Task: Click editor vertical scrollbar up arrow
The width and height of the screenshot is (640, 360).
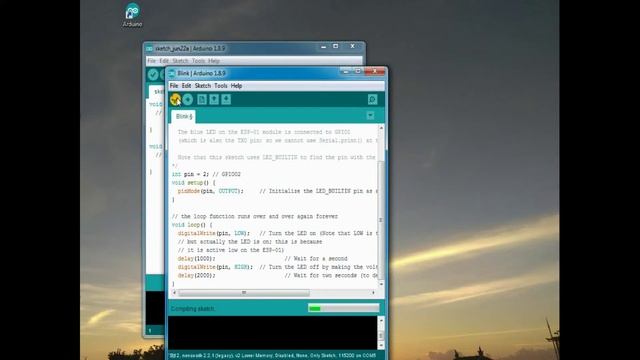Action: pos(381,128)
